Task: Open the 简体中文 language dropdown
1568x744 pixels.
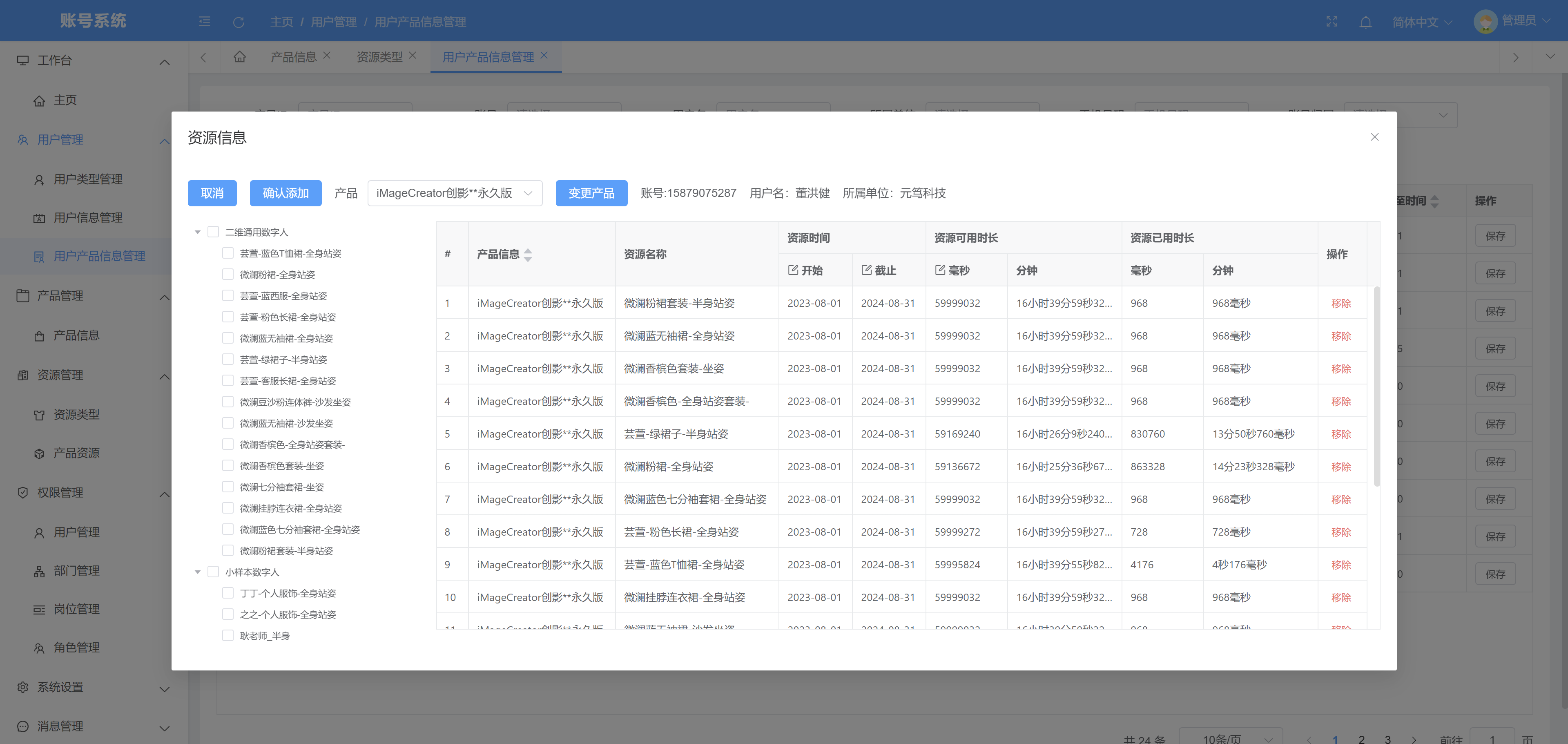Action: pyautogui.click(x=1422, y=22)
